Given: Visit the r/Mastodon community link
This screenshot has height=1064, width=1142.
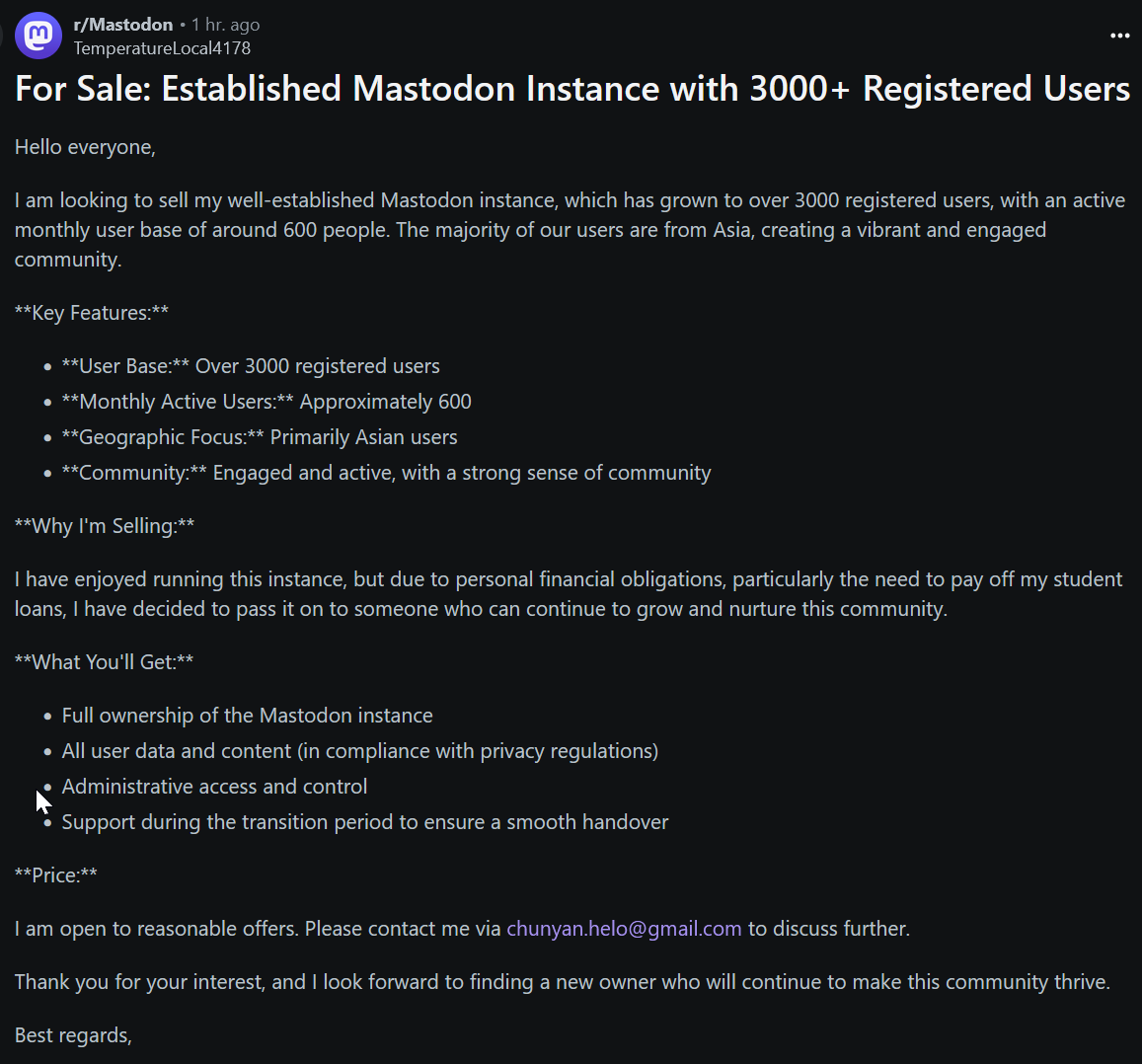Looking at the screenshot, I should (x=123, y=25).
